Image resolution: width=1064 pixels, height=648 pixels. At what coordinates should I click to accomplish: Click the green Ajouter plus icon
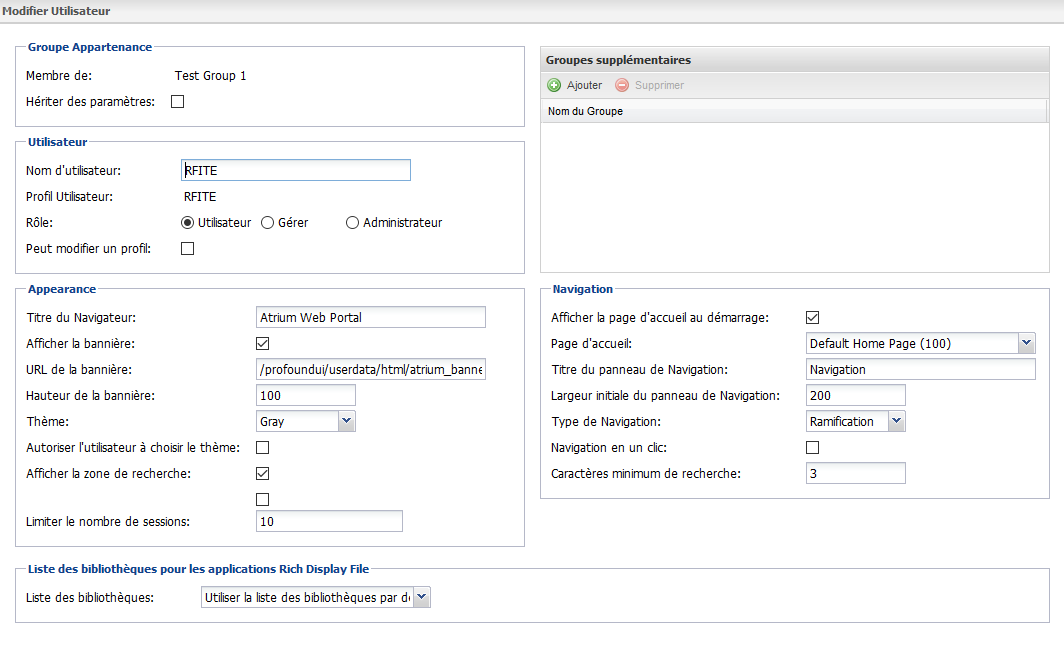[x=554, y=85]
